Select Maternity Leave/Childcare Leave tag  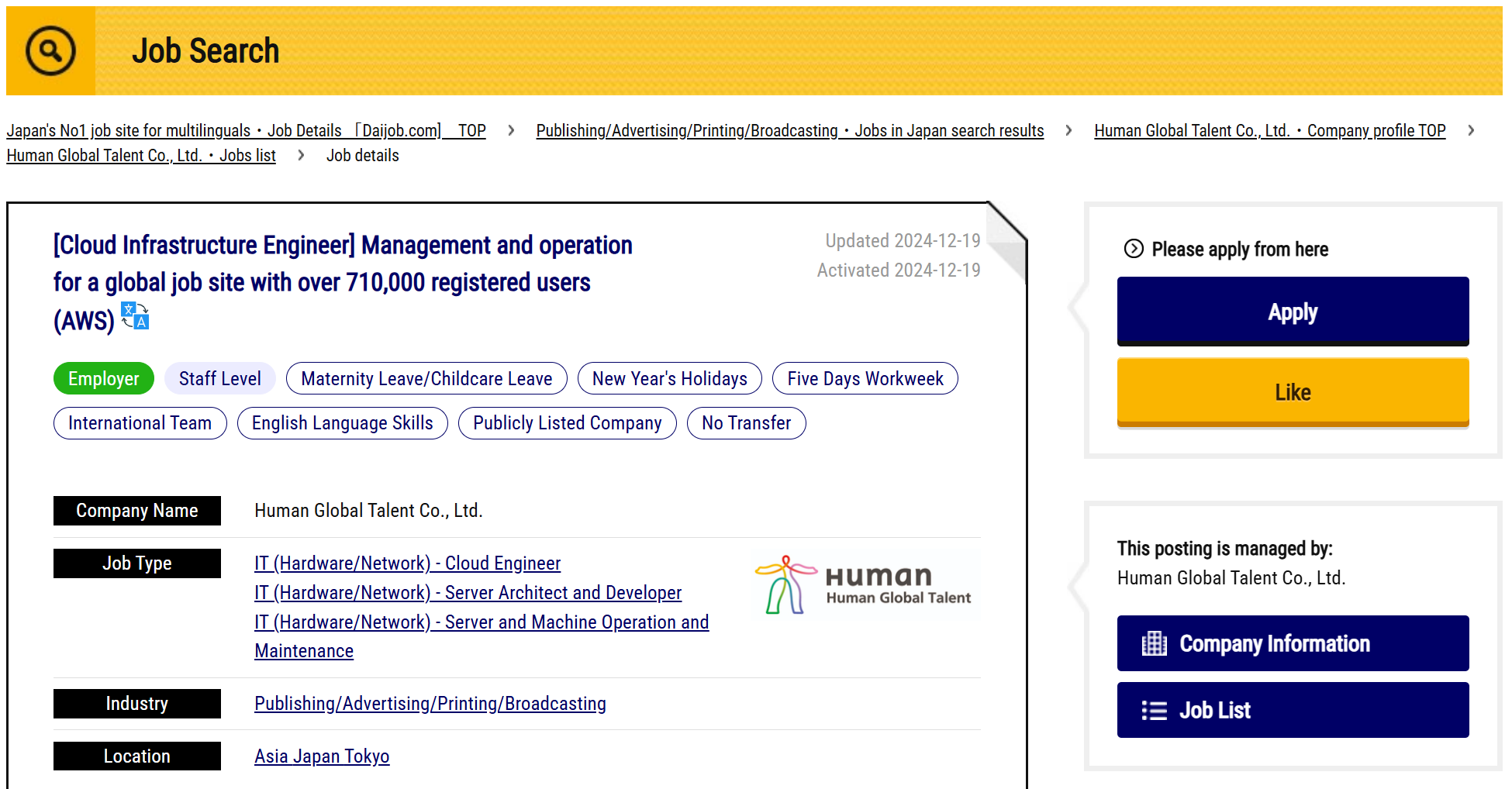point(426,378)
